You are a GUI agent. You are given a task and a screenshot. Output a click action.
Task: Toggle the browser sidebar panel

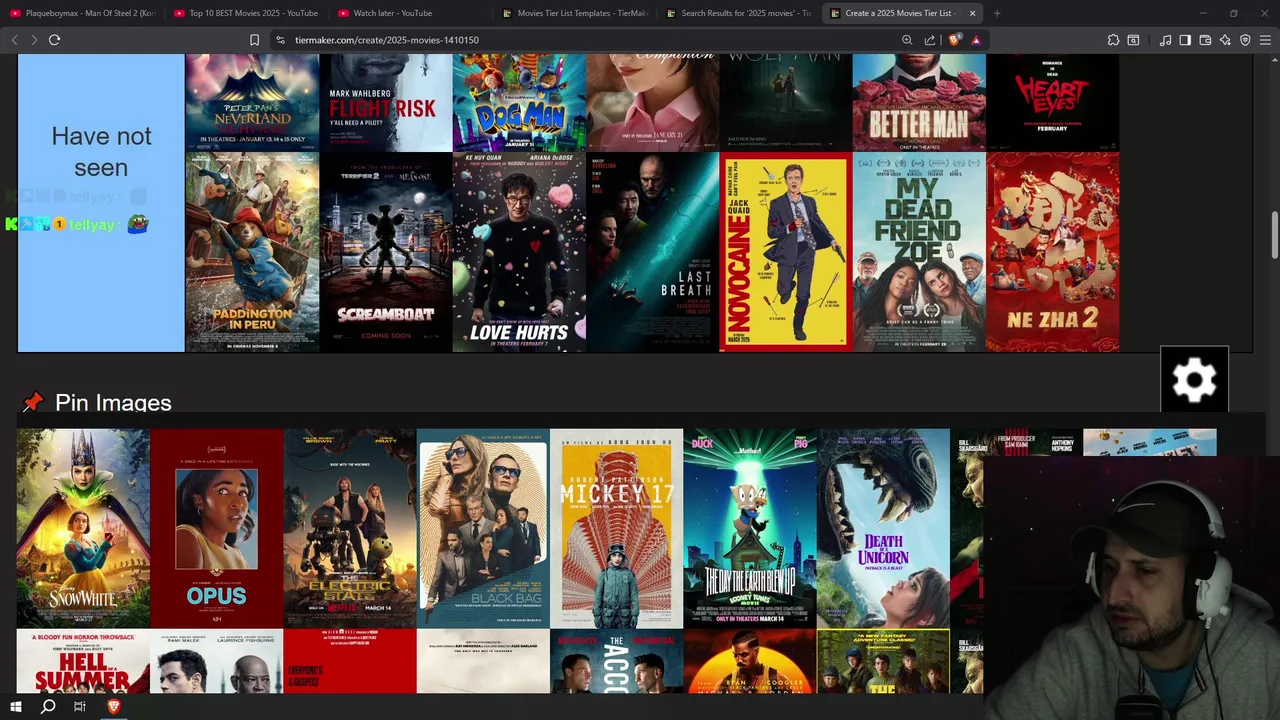click(1185, 40)
